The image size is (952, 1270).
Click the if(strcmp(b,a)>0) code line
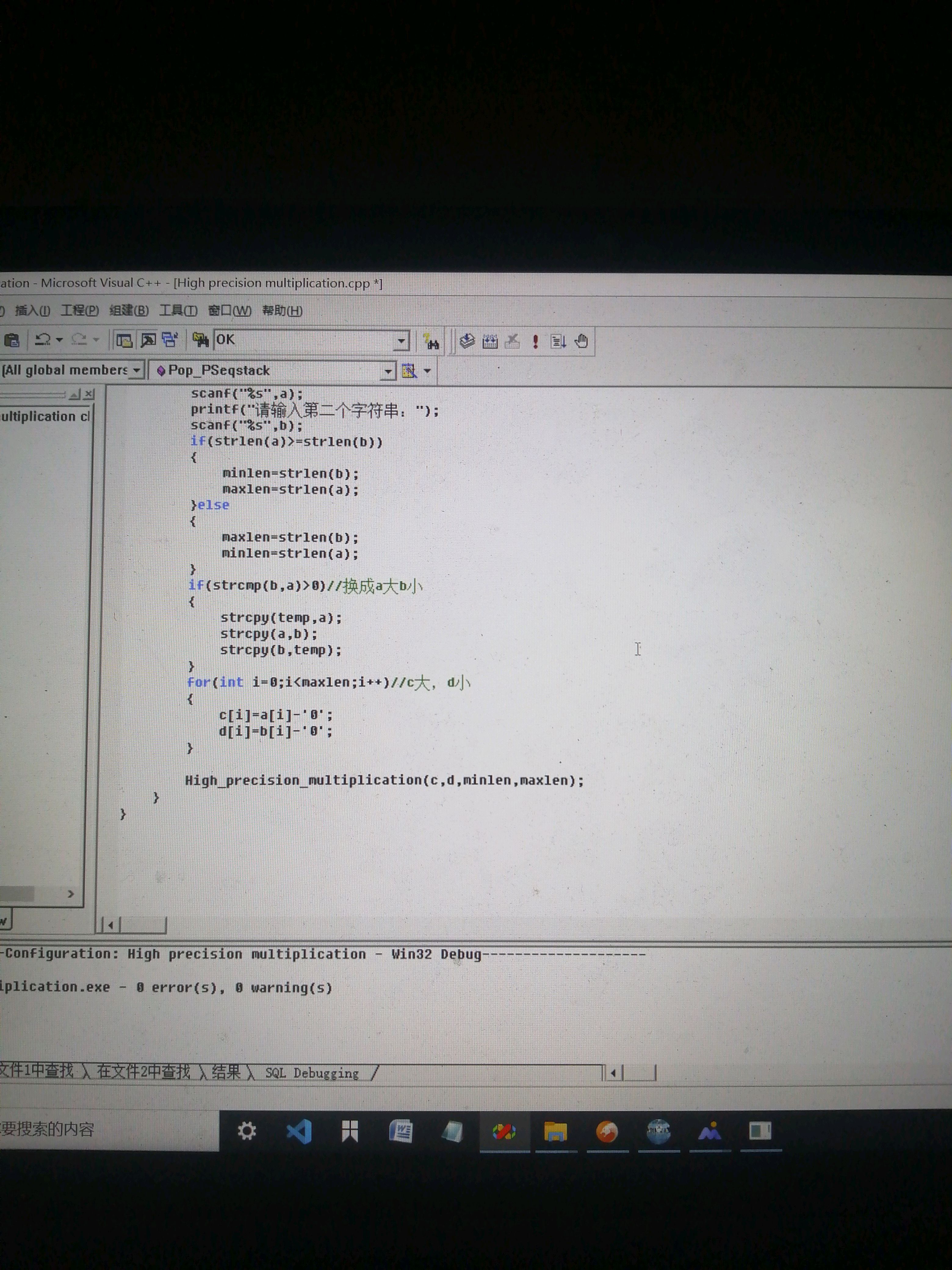pos(306,586)
